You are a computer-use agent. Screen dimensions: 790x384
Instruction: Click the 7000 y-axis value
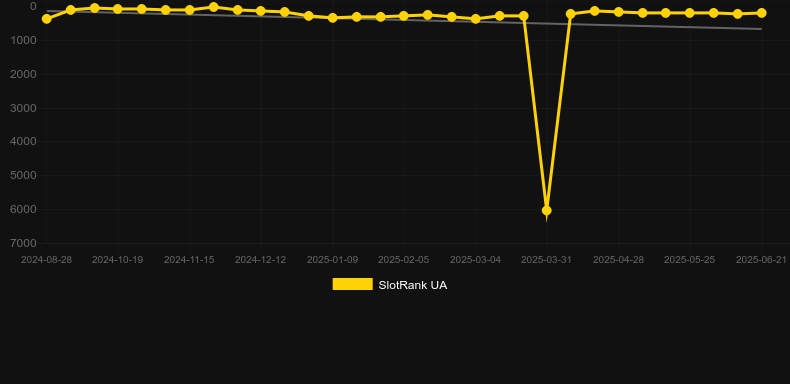(x=23, y=243)
